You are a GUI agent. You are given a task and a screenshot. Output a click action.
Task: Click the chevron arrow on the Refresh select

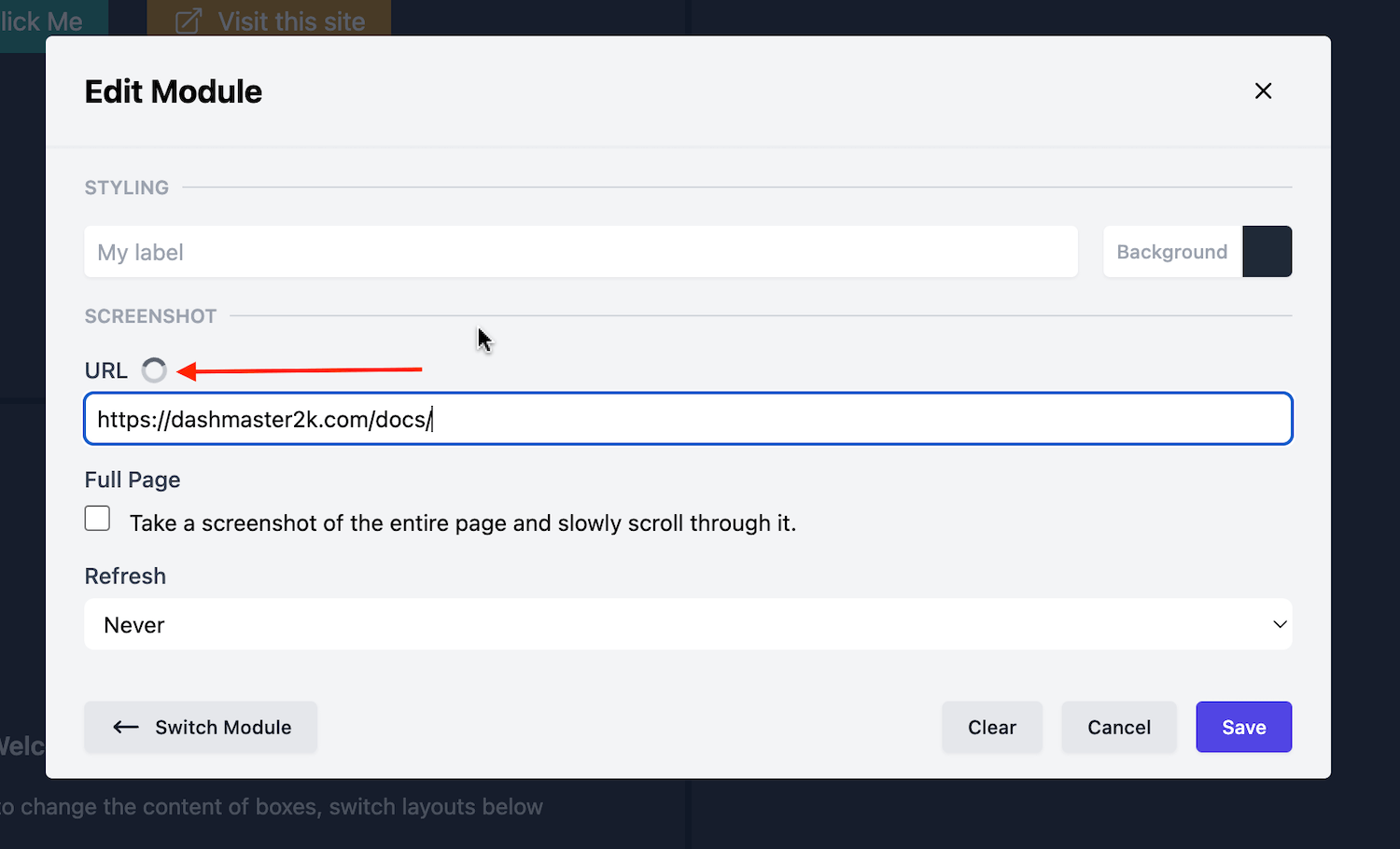pyautogui.click(x=1280, y=624)
